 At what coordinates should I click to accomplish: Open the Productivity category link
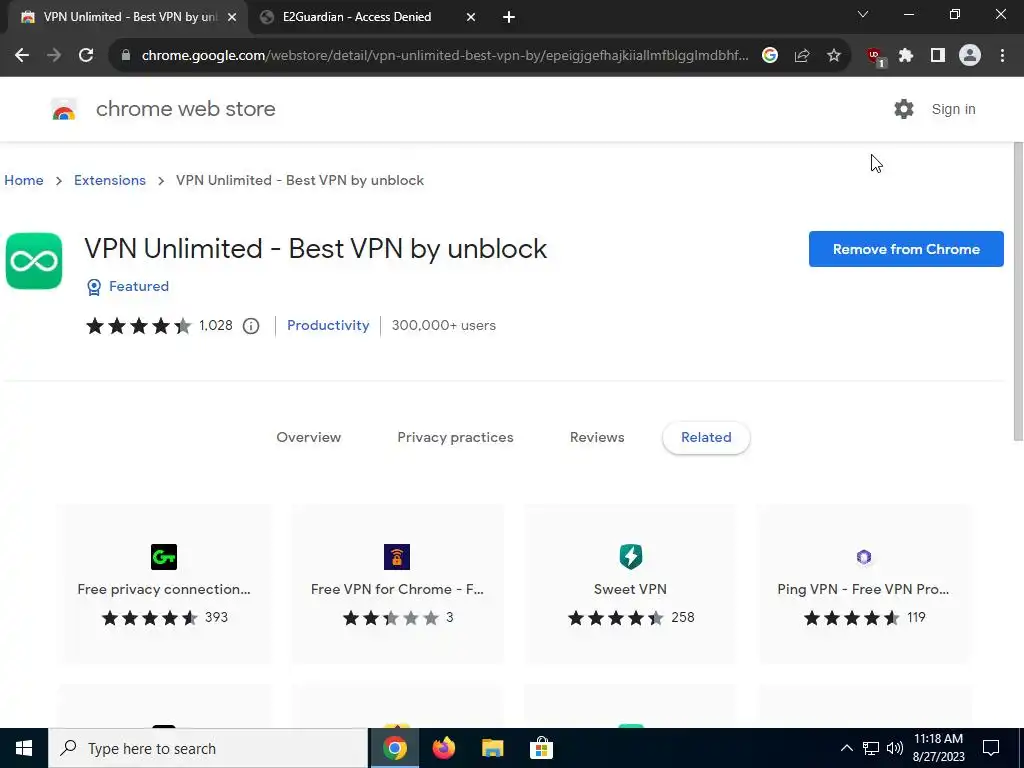[x=328, y=325]
